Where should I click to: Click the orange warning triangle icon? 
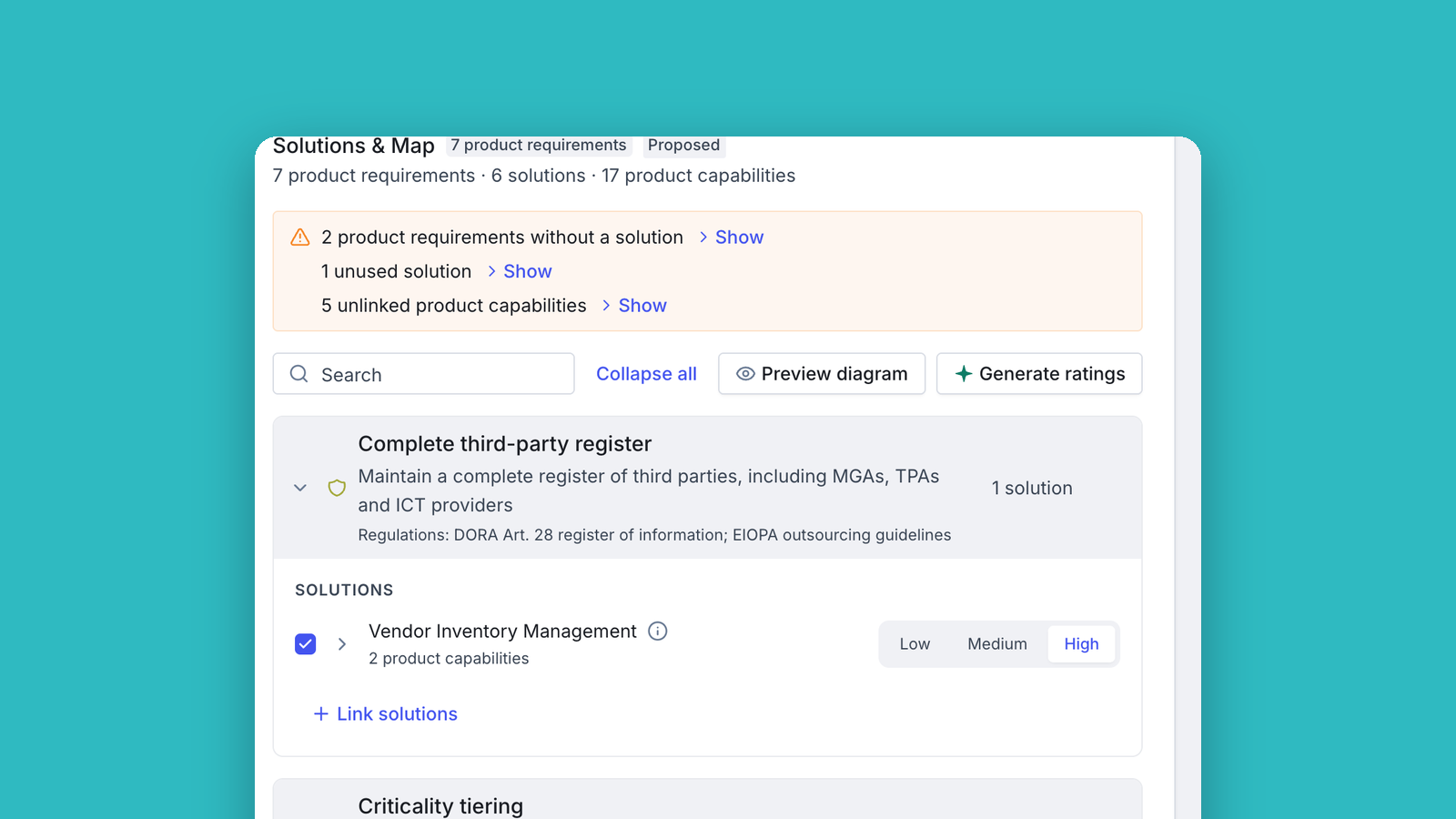299,238
